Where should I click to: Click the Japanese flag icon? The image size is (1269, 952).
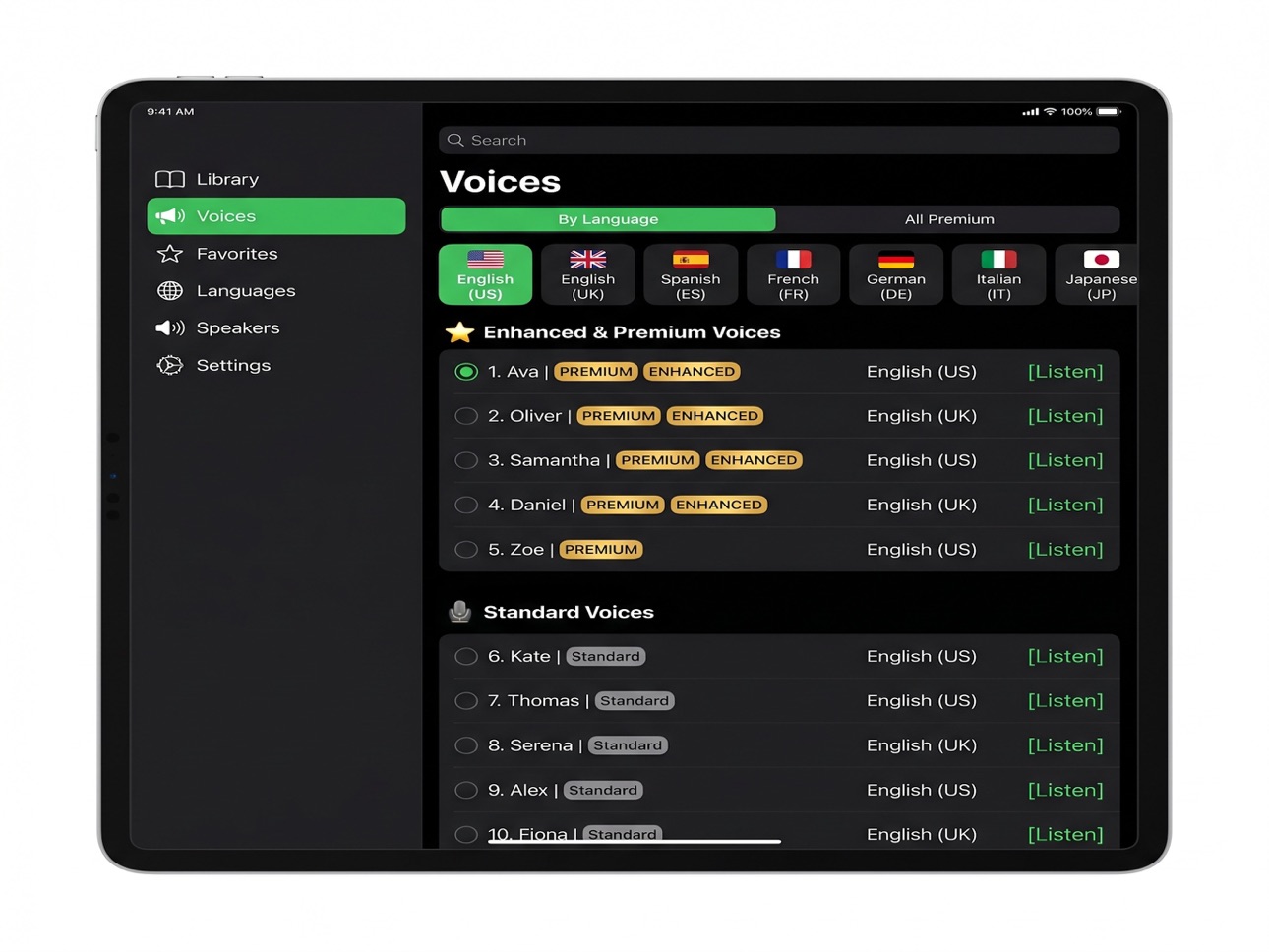pos(1102,260)
